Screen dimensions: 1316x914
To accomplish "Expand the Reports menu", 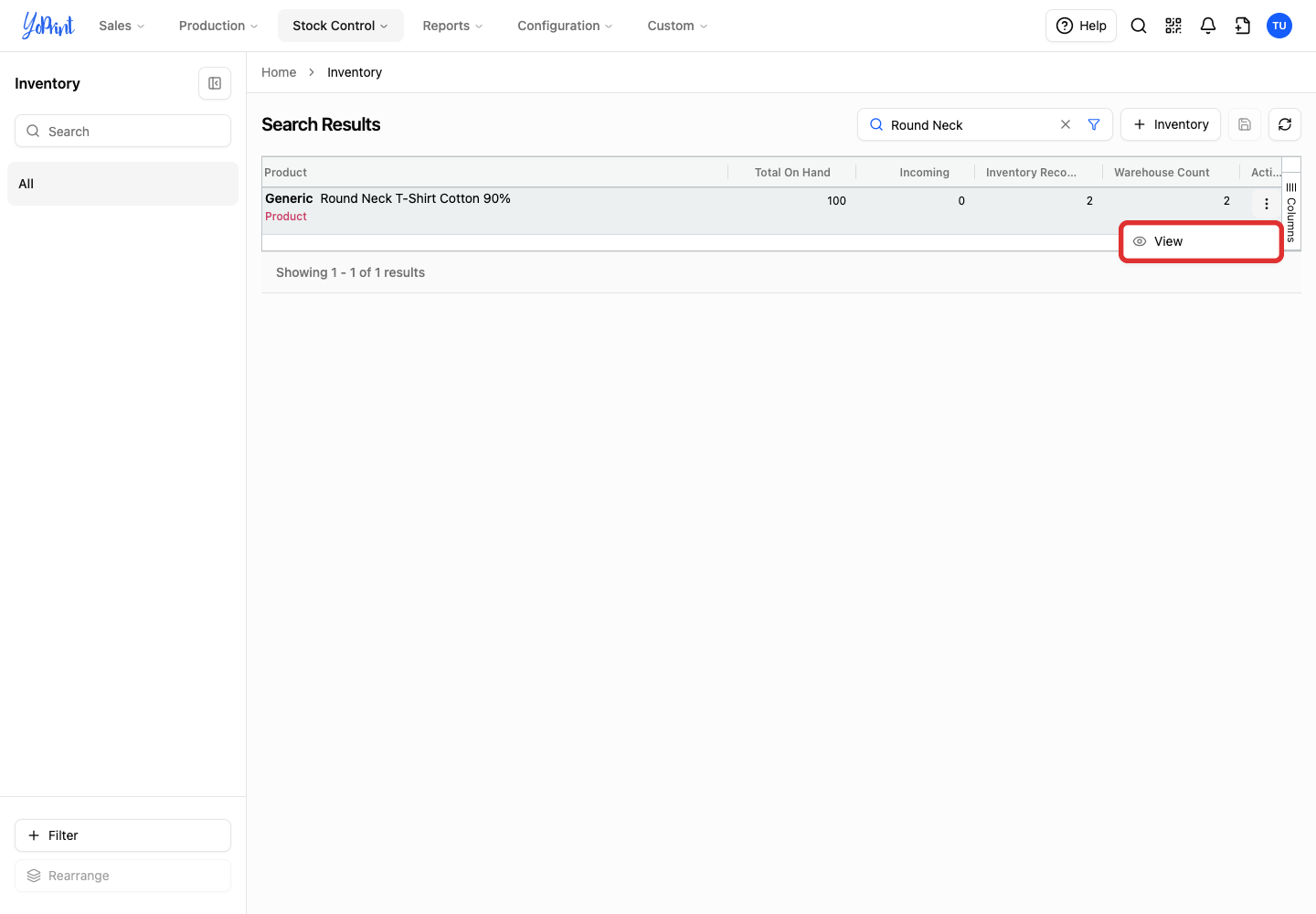I will pyautogui.click(x=452, y=26).
